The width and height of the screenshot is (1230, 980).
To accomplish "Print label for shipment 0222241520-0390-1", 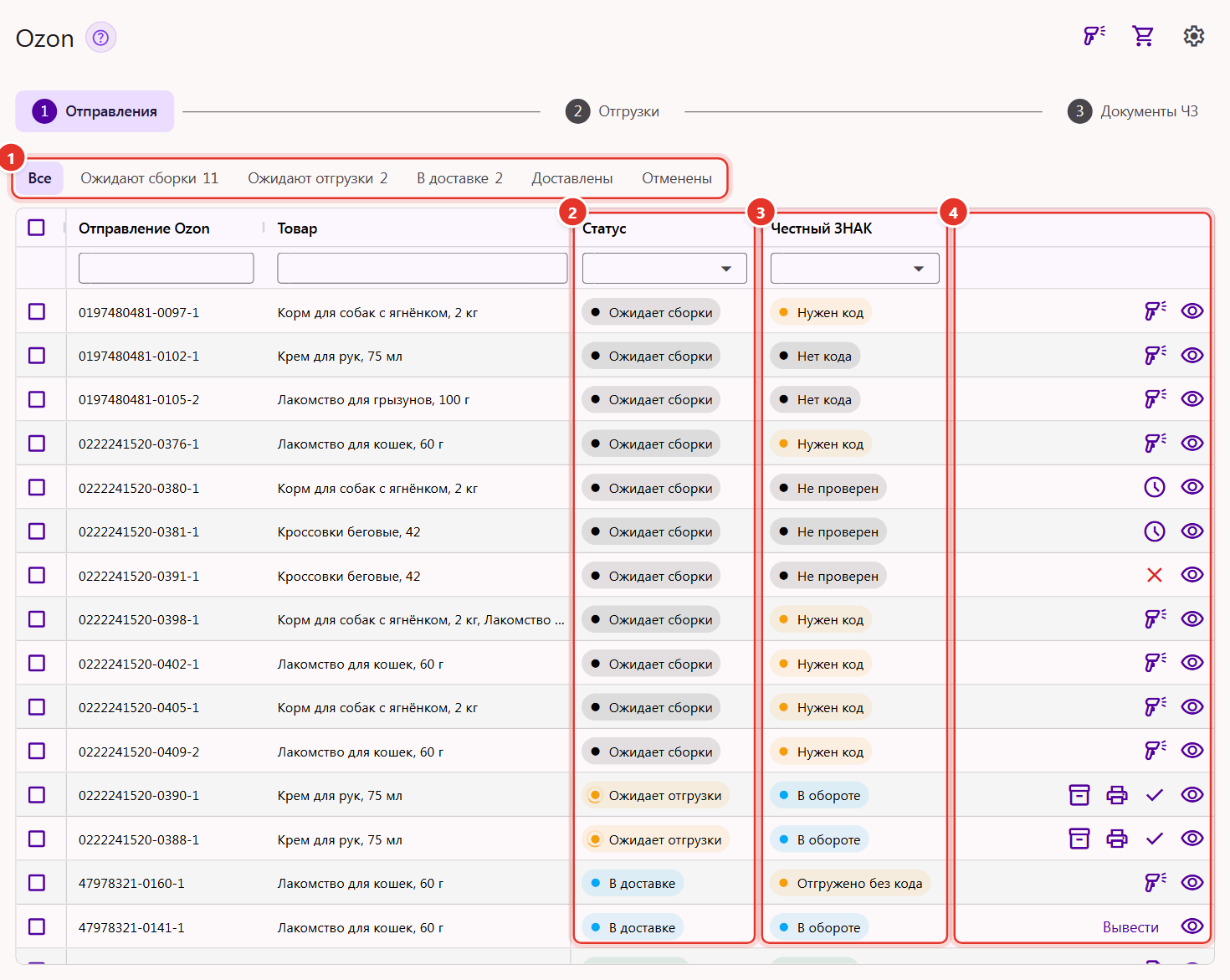I will coord(1117,795).
